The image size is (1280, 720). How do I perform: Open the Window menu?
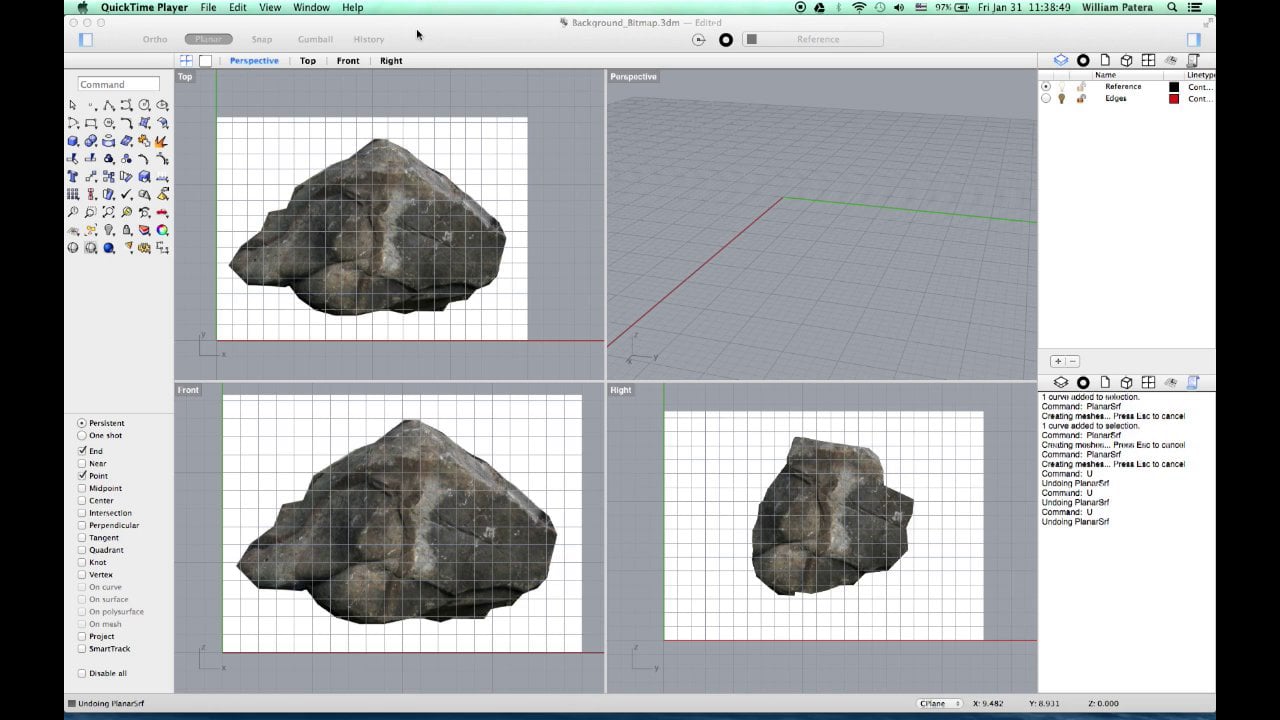311,7
